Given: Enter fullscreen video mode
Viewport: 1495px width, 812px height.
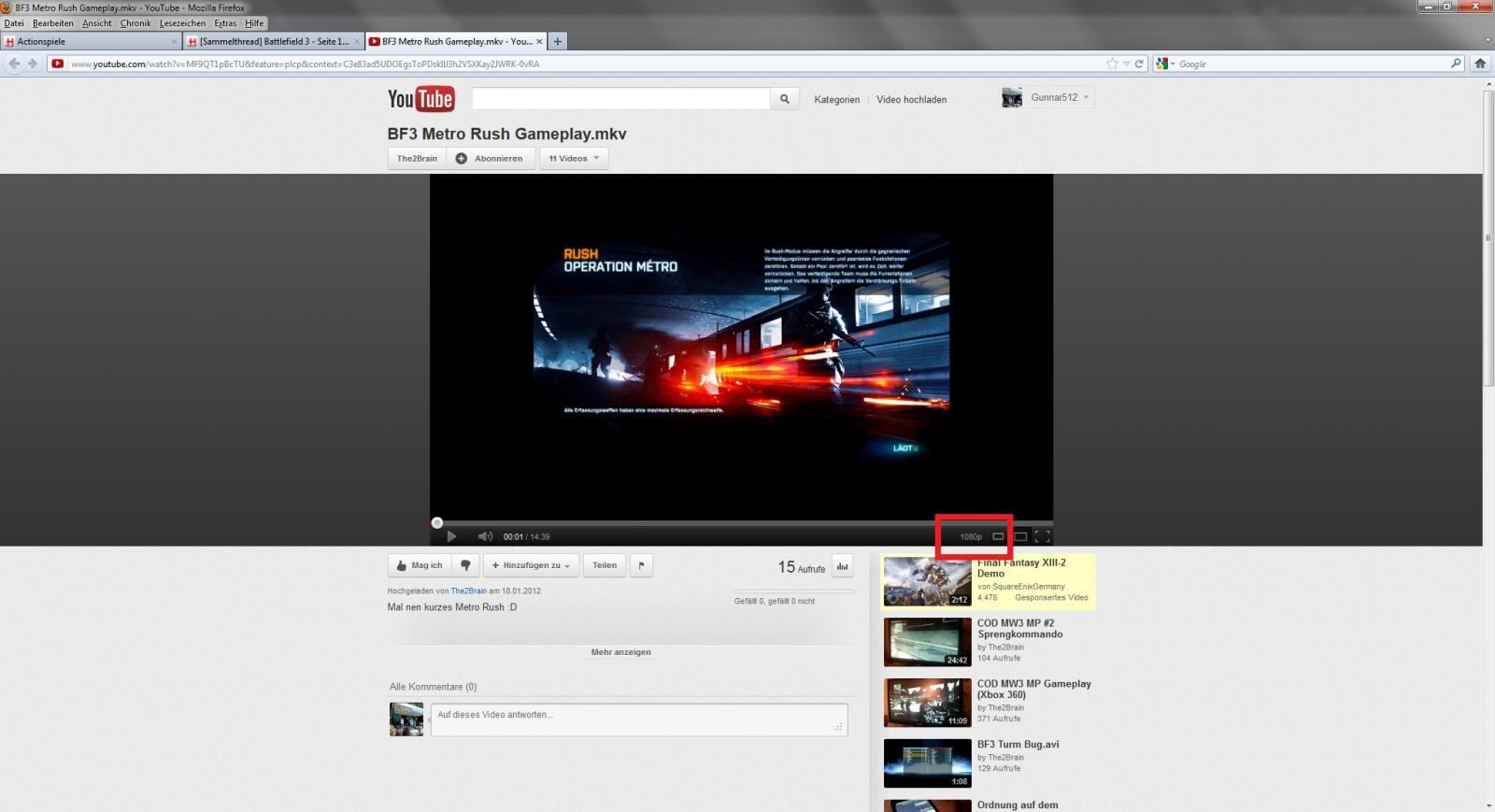Looking at the screenshot, I should (1043, 536).
